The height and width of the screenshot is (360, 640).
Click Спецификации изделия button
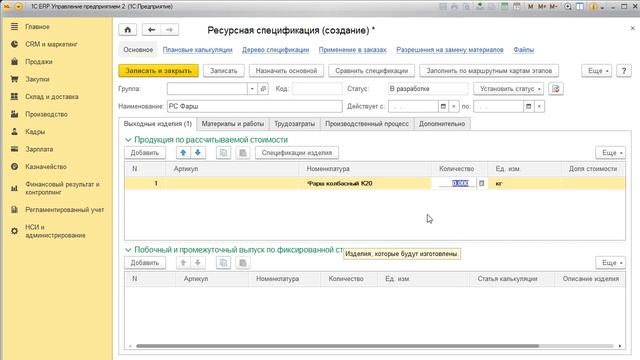pos(297,153)
